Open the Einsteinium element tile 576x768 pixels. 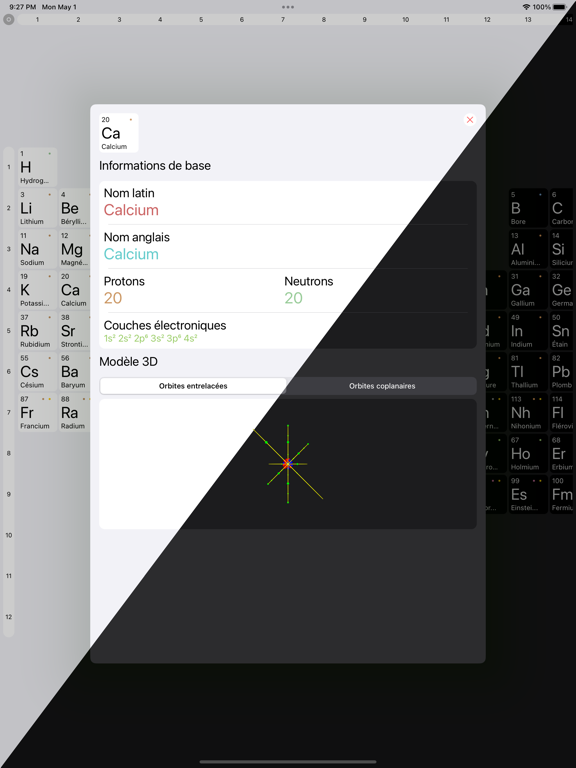click(x=528, y=495)
